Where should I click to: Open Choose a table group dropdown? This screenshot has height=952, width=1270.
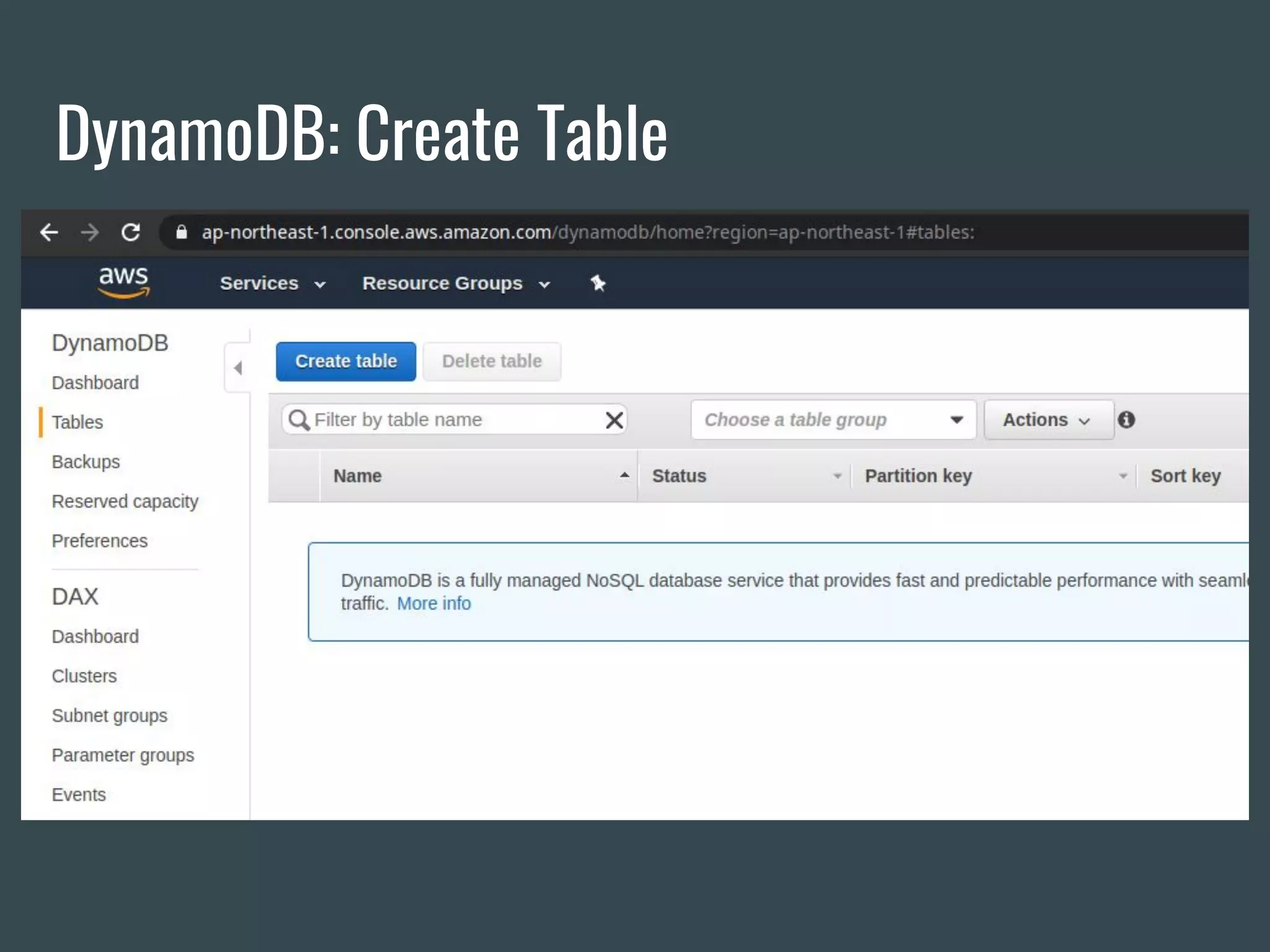point(833,420)
